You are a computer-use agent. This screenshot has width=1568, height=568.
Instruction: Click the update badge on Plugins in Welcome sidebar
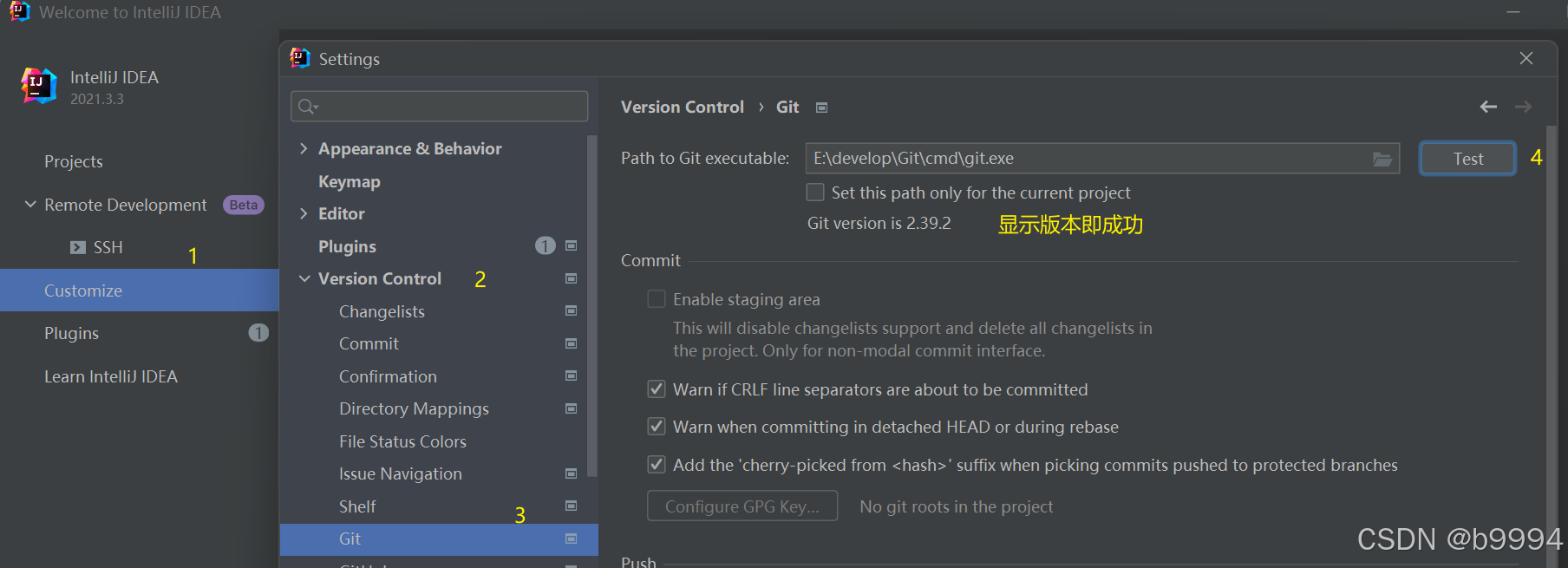click(258, 333)
